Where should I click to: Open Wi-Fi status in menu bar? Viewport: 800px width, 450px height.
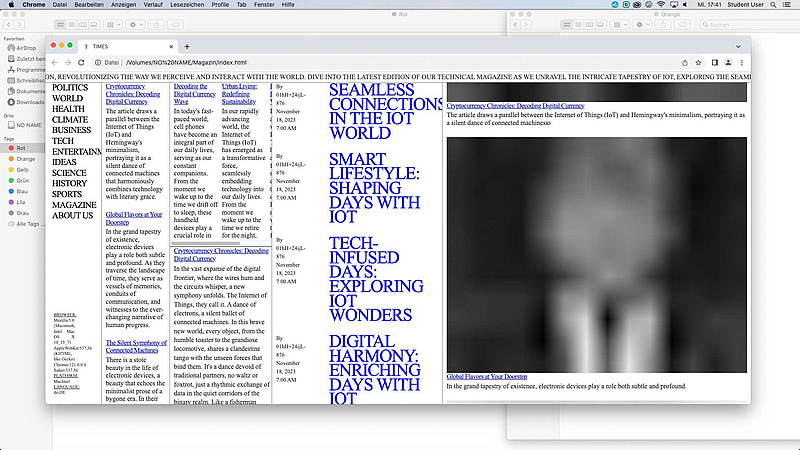click(x=661, y=5)
